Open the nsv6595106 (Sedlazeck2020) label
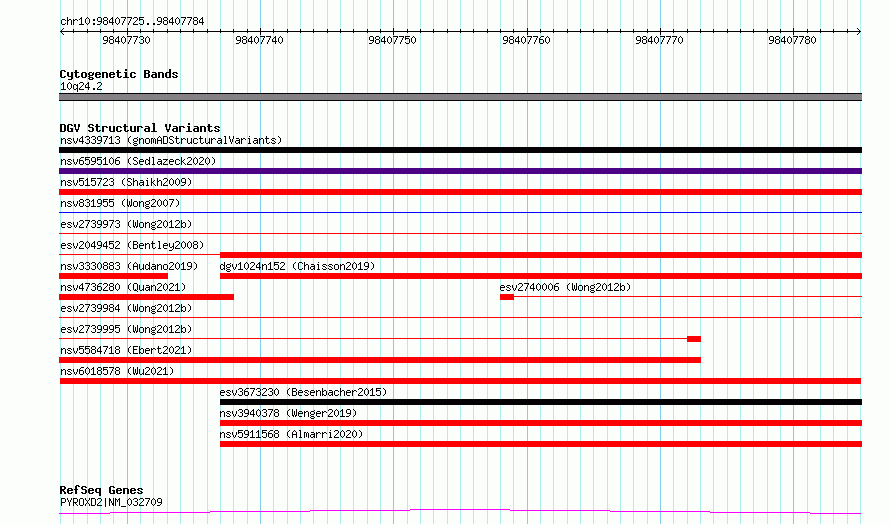This screenshot has width=890, height=524. [x=138, y=161]
